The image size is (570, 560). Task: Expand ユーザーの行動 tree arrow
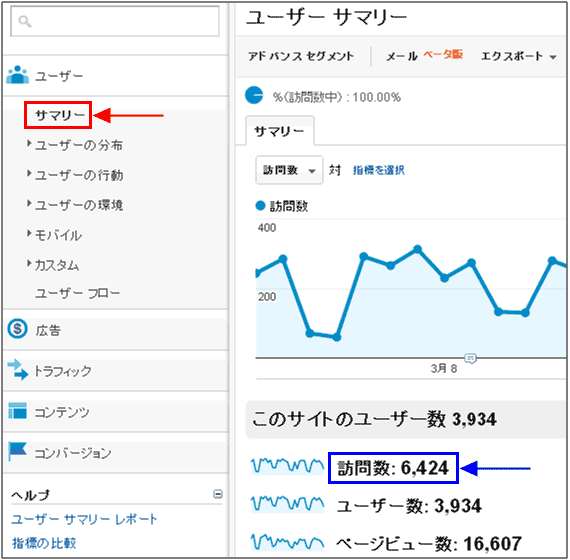tap(29, 173)
